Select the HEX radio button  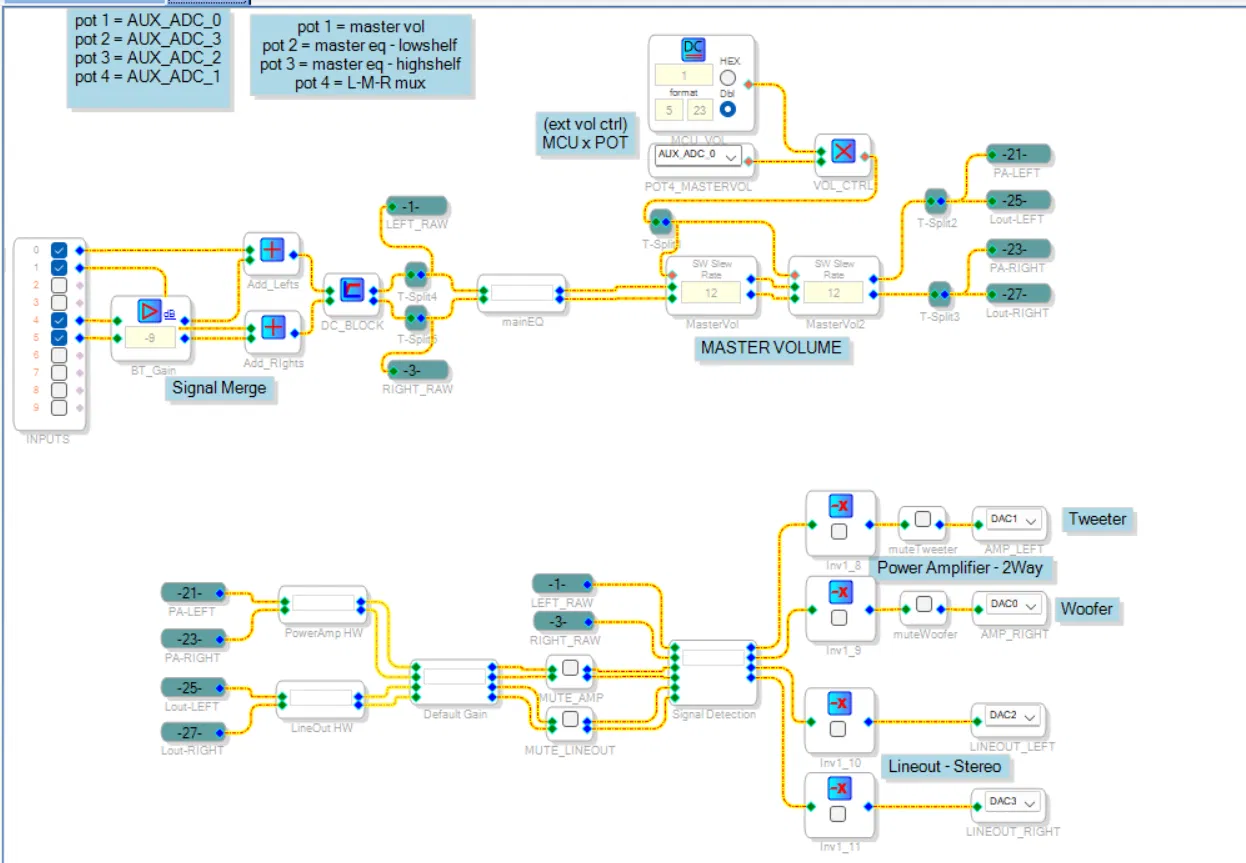coord(728,78)
